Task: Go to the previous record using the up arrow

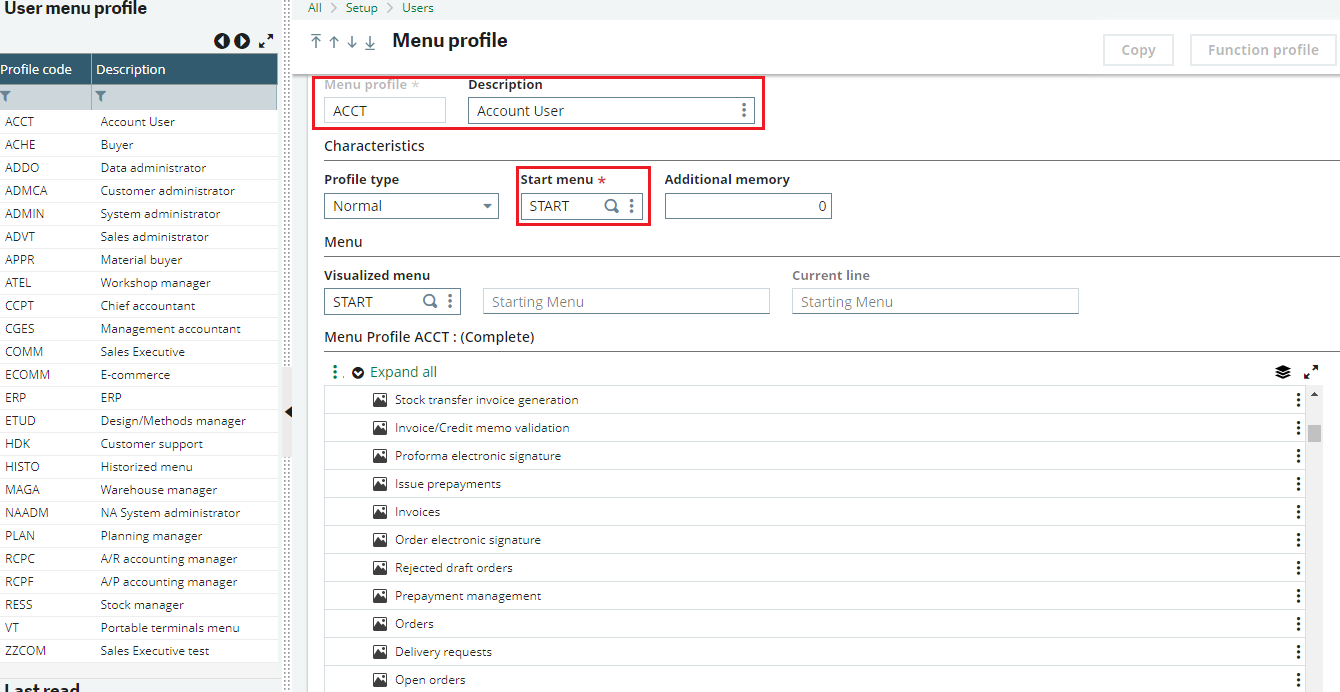Action: coord(334,43)
